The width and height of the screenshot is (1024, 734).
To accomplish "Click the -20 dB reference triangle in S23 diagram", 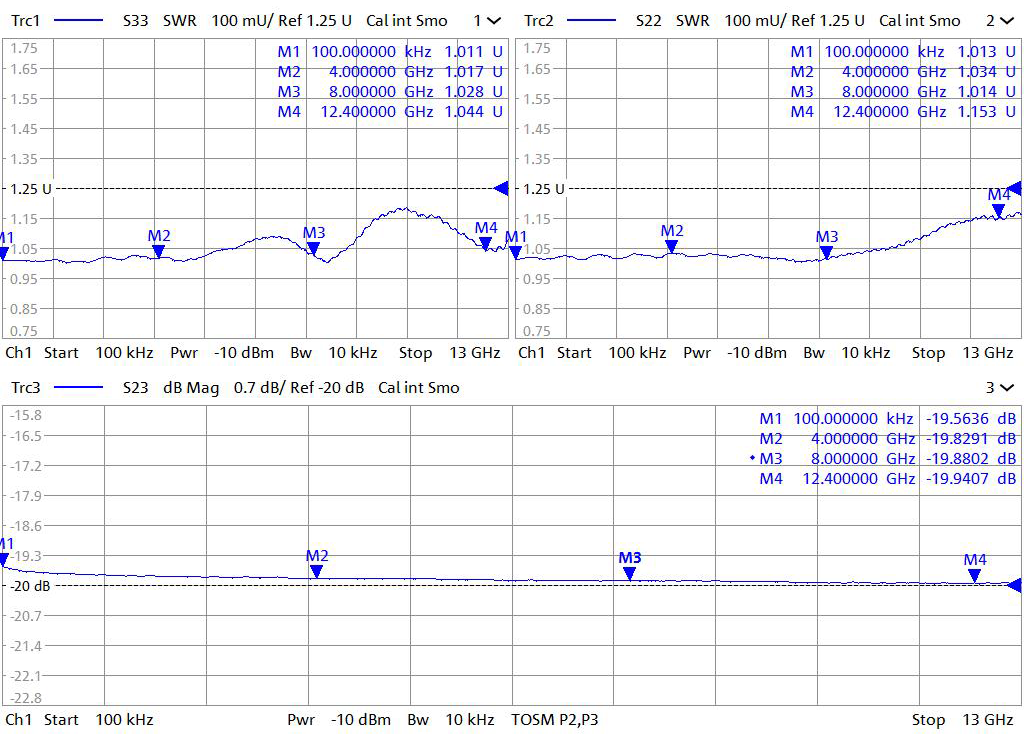I will click(1015, 585).
